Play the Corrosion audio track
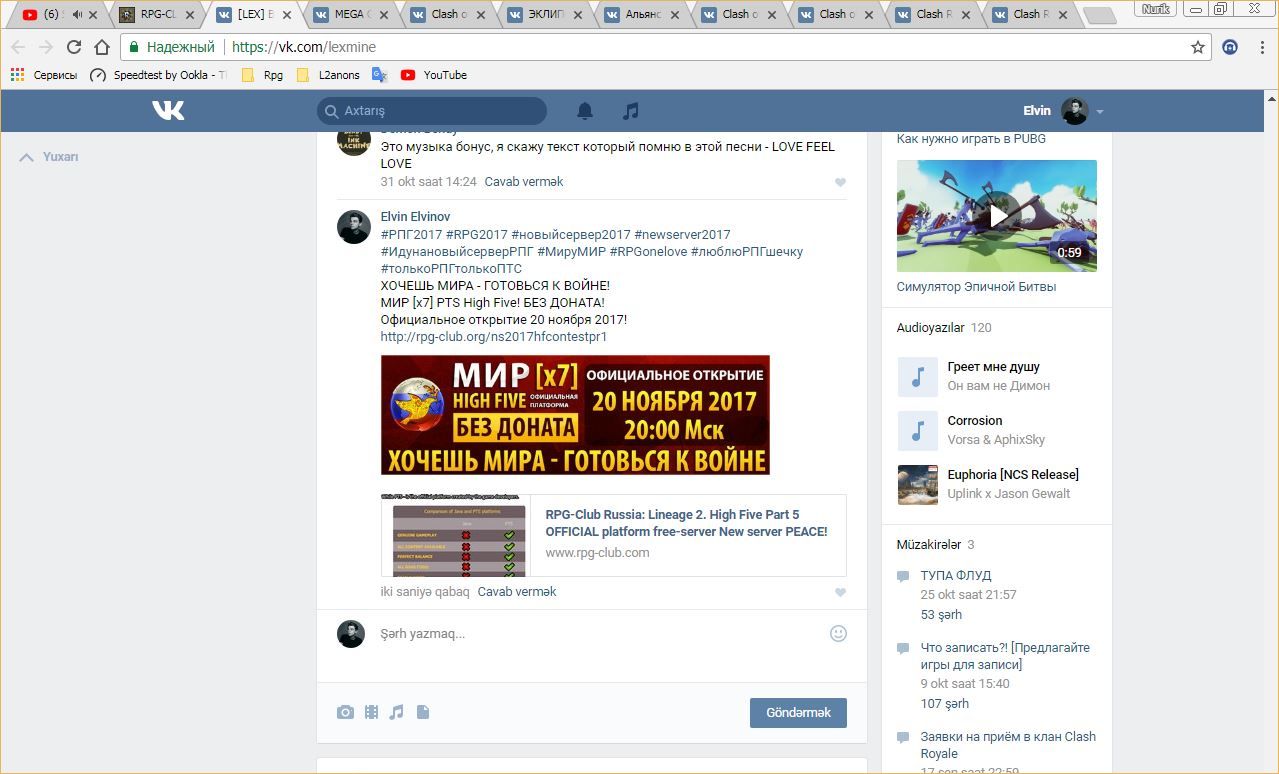Image resolution: width=1279 pixels, height=774 pixels. point(917,430)
